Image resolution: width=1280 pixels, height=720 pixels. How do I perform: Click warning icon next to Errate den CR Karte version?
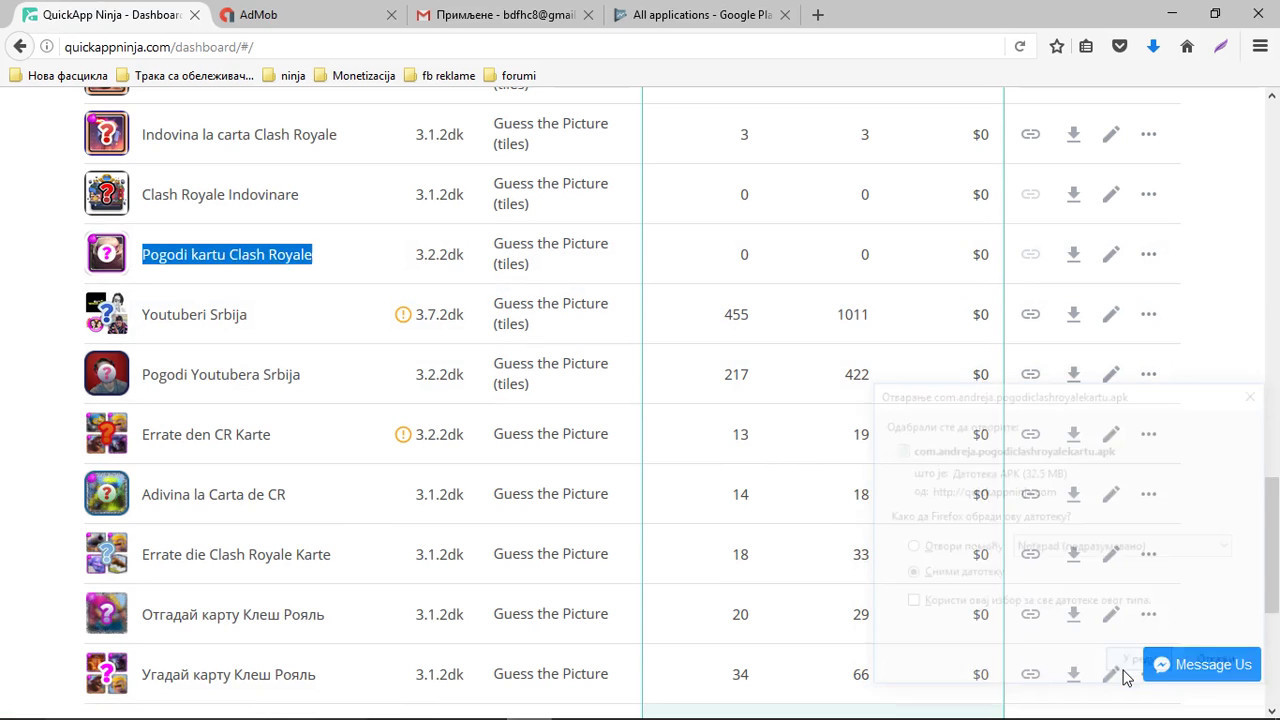pyautogui.click(x=403, y=434)
